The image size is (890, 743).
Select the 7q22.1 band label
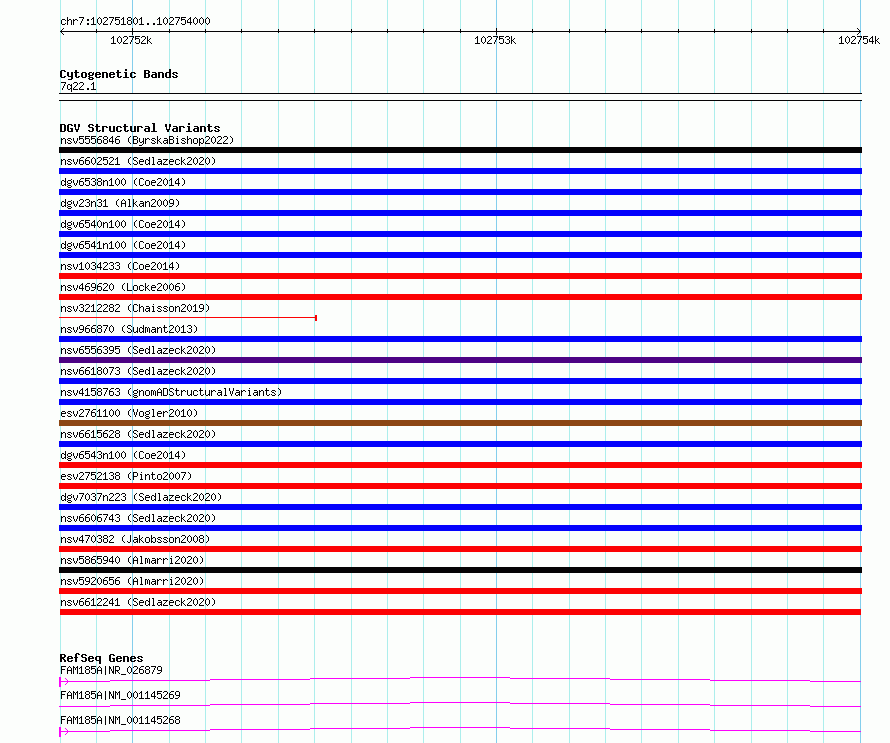click(78, 86)
